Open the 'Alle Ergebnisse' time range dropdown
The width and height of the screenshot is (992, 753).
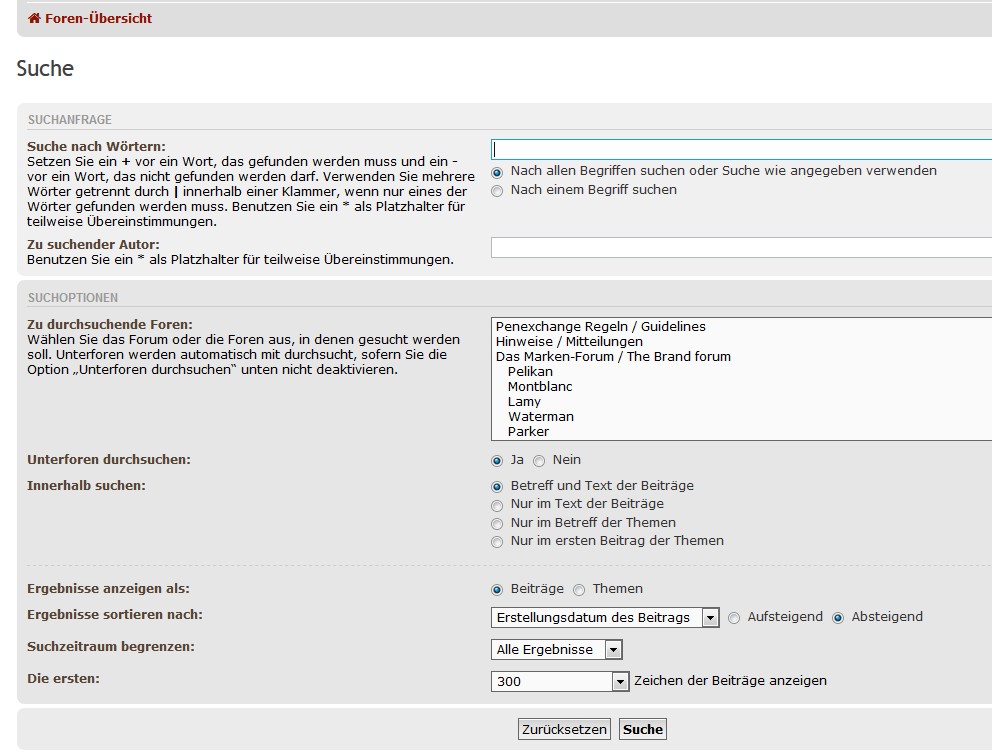[557, 649]
